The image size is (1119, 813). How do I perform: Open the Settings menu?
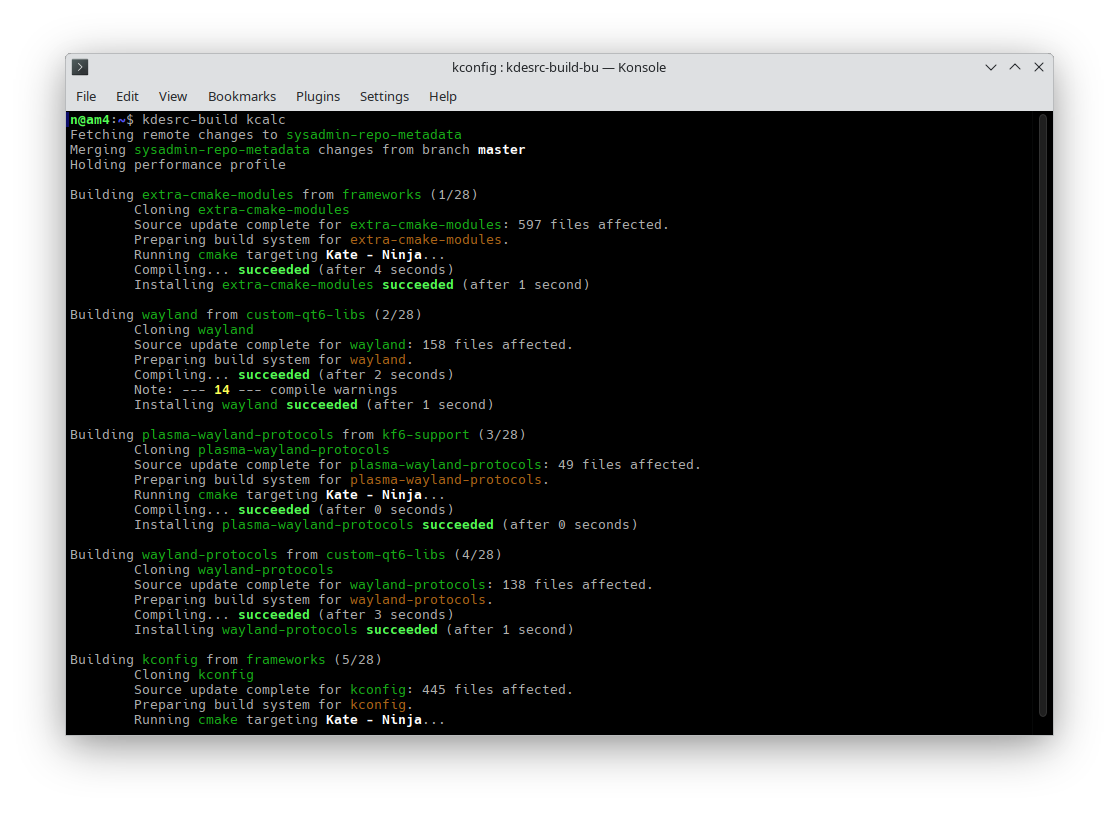point(384,96)
